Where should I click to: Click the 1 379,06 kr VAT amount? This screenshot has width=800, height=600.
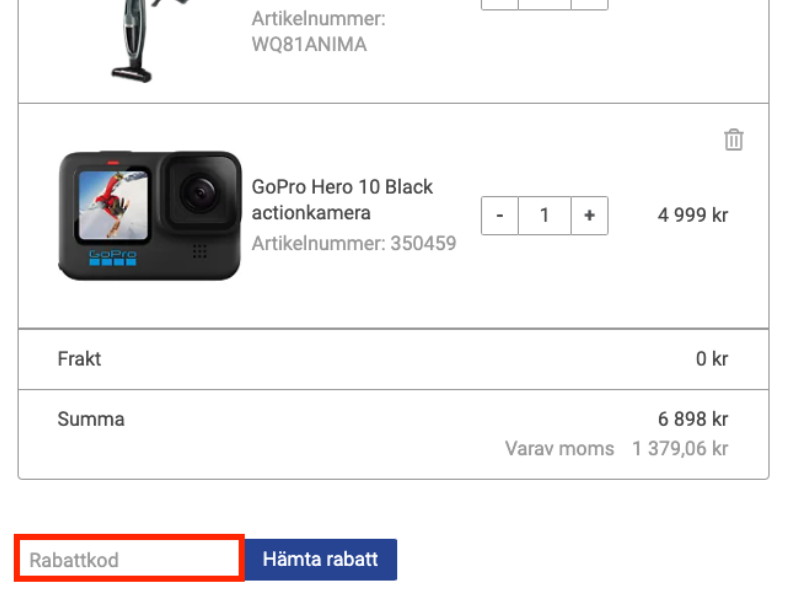click(x=680, y=449)
